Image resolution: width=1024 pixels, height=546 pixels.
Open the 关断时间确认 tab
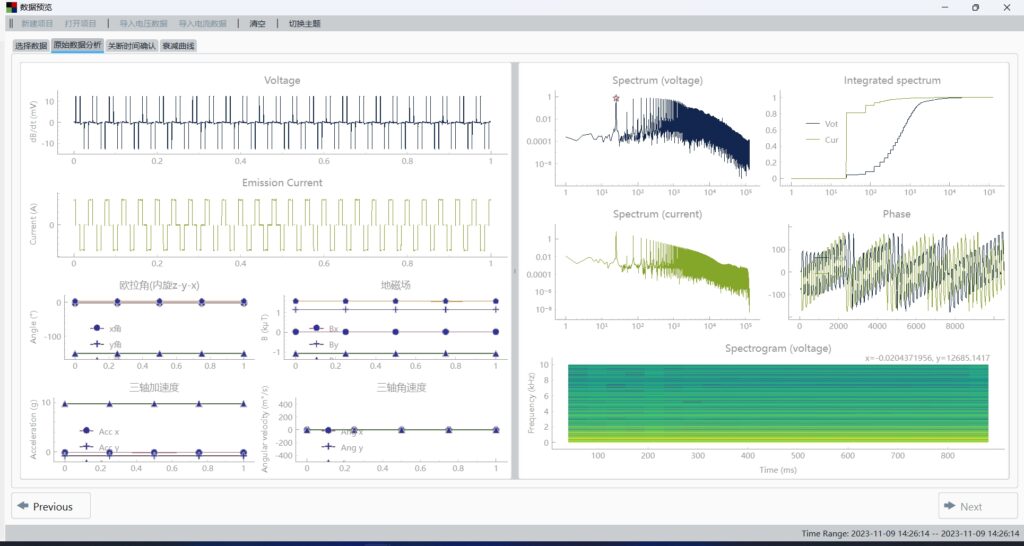pyautogui.click(x=132, y=46)
